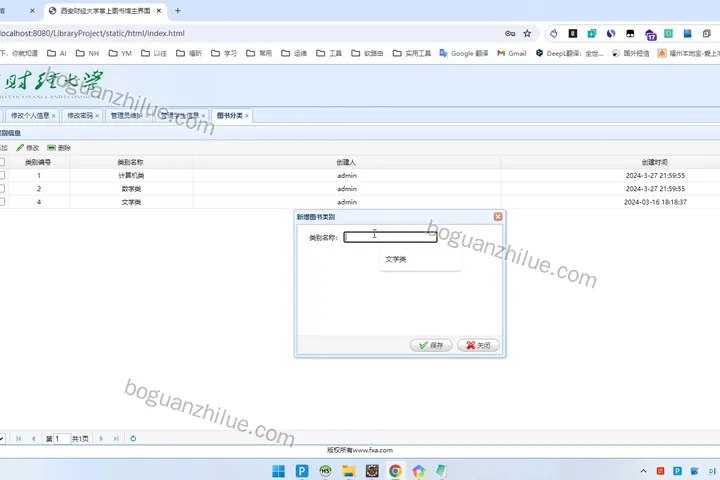This screenshot has width=720, height=480.
Task: Open File Explorer from the taskbar
Action: (x=349, y=471)
